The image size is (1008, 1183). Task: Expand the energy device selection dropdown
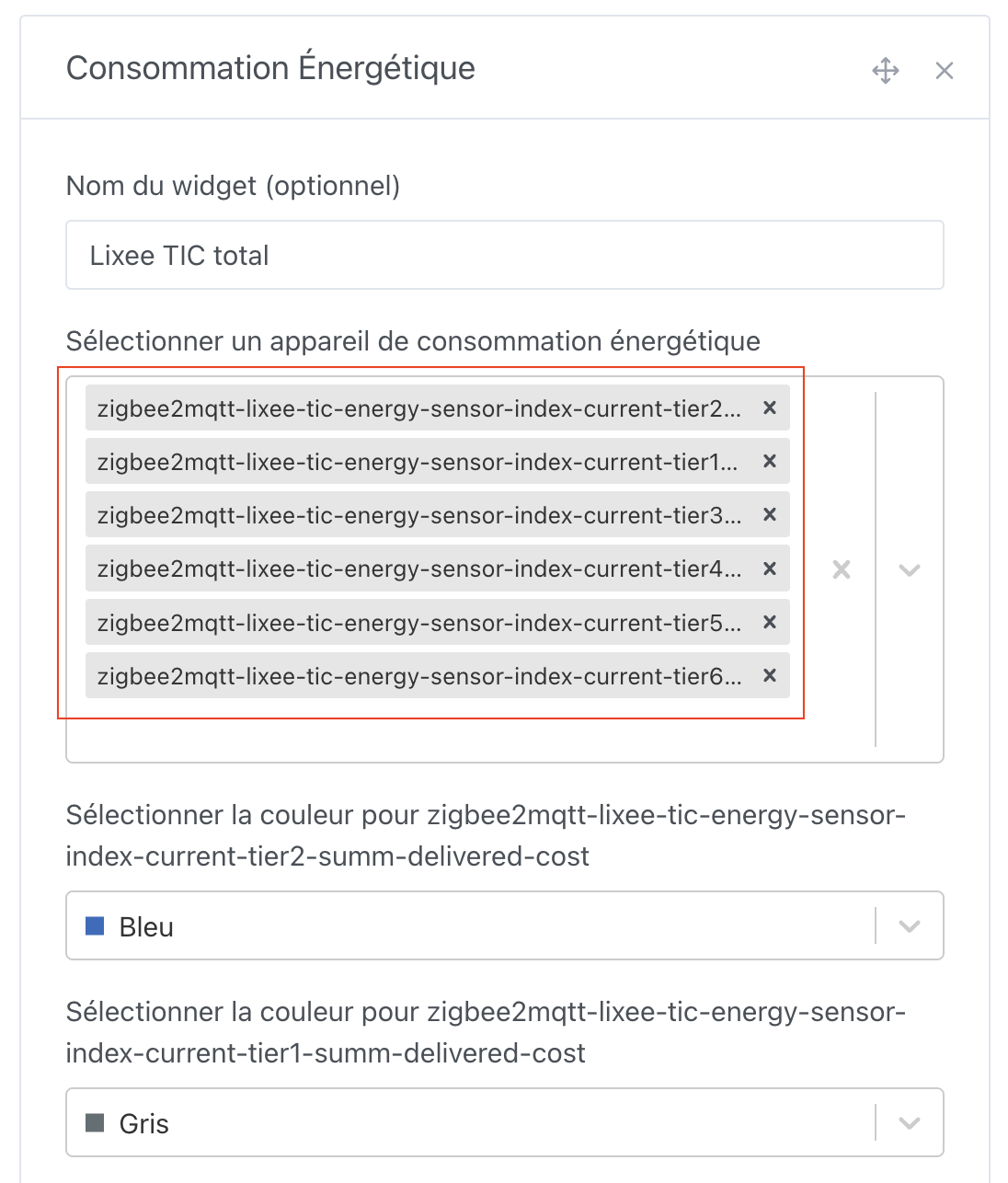pos(909,569)
